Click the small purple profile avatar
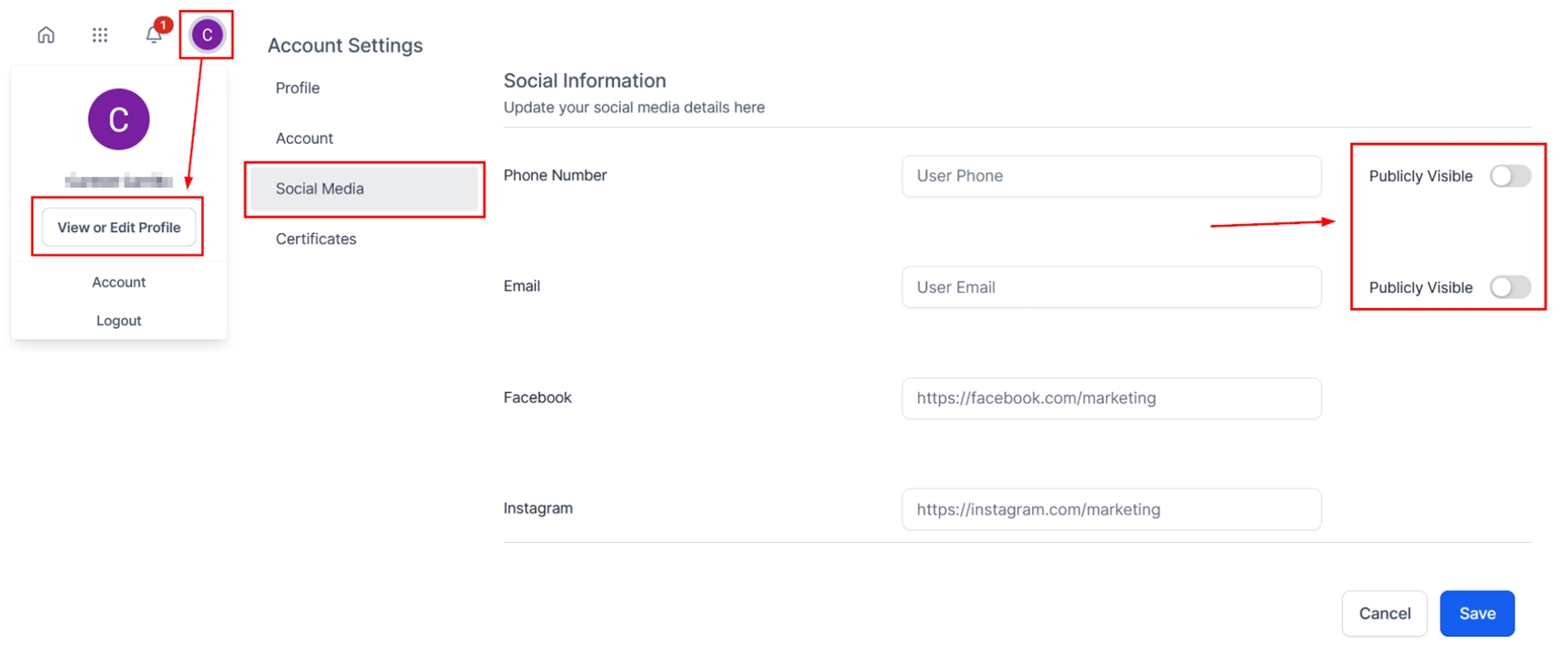The image size is (1568, 659). pyautogui.click(x=207, y=35)
